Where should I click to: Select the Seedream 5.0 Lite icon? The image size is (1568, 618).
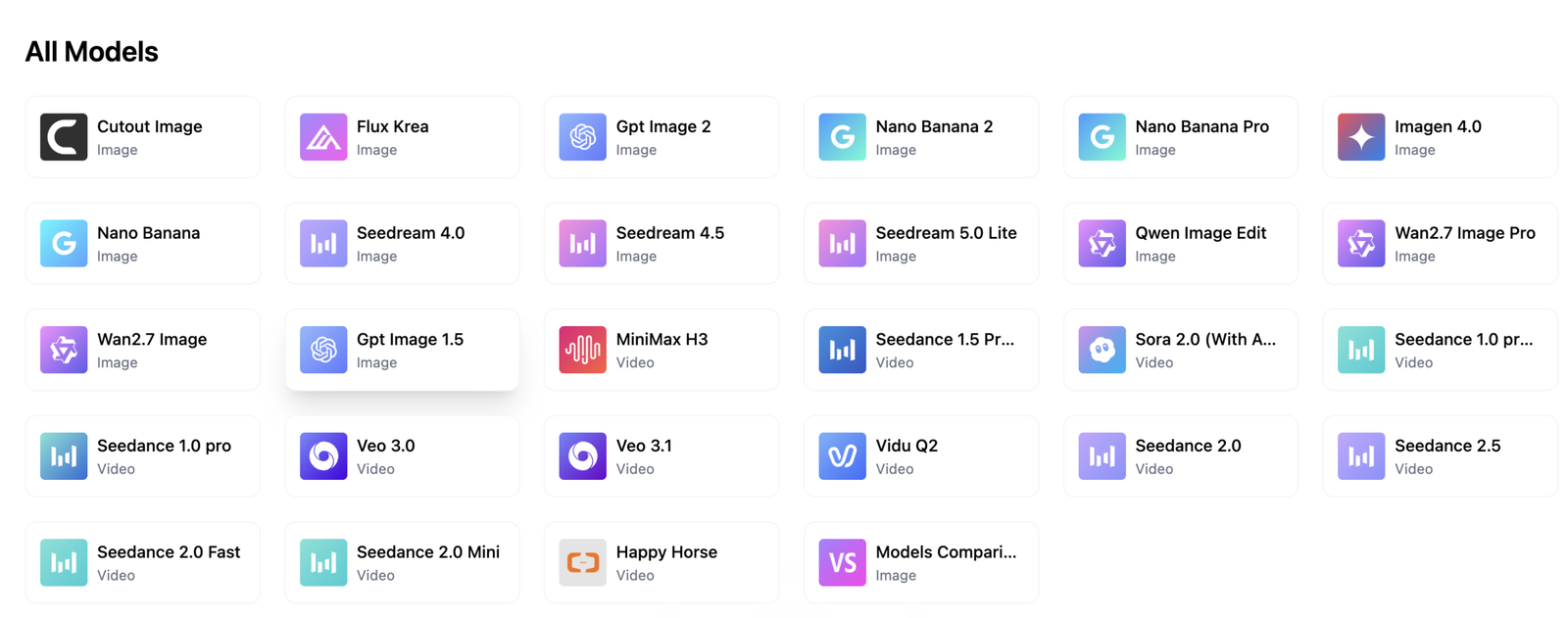tap(843, 243)
